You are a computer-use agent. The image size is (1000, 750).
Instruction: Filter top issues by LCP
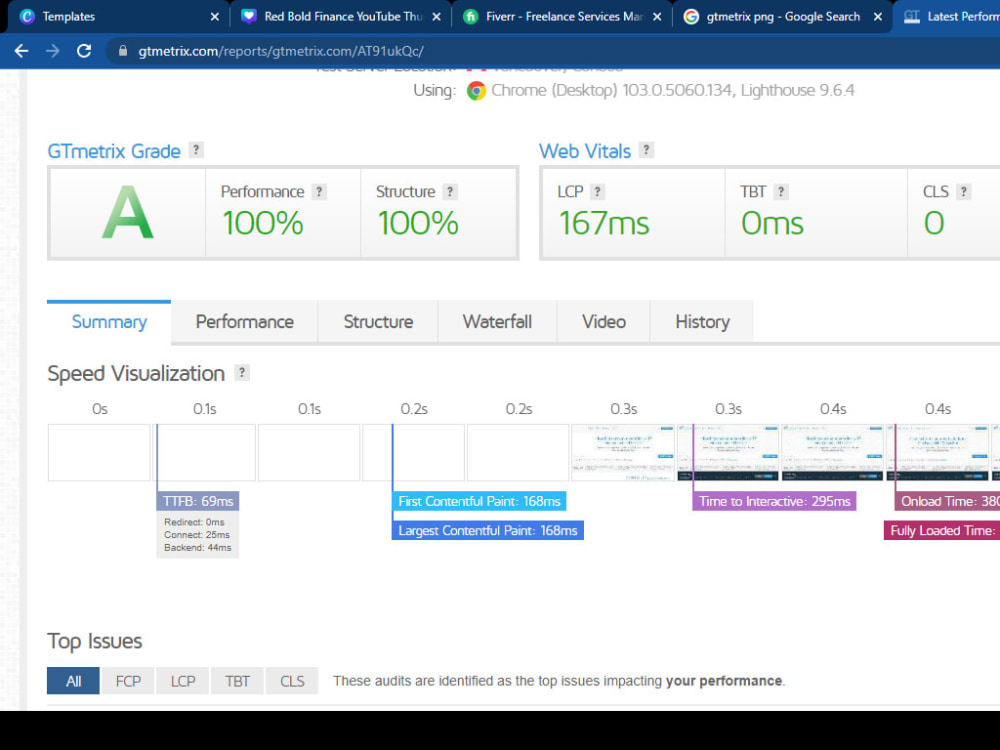click(x=183, y=681)
